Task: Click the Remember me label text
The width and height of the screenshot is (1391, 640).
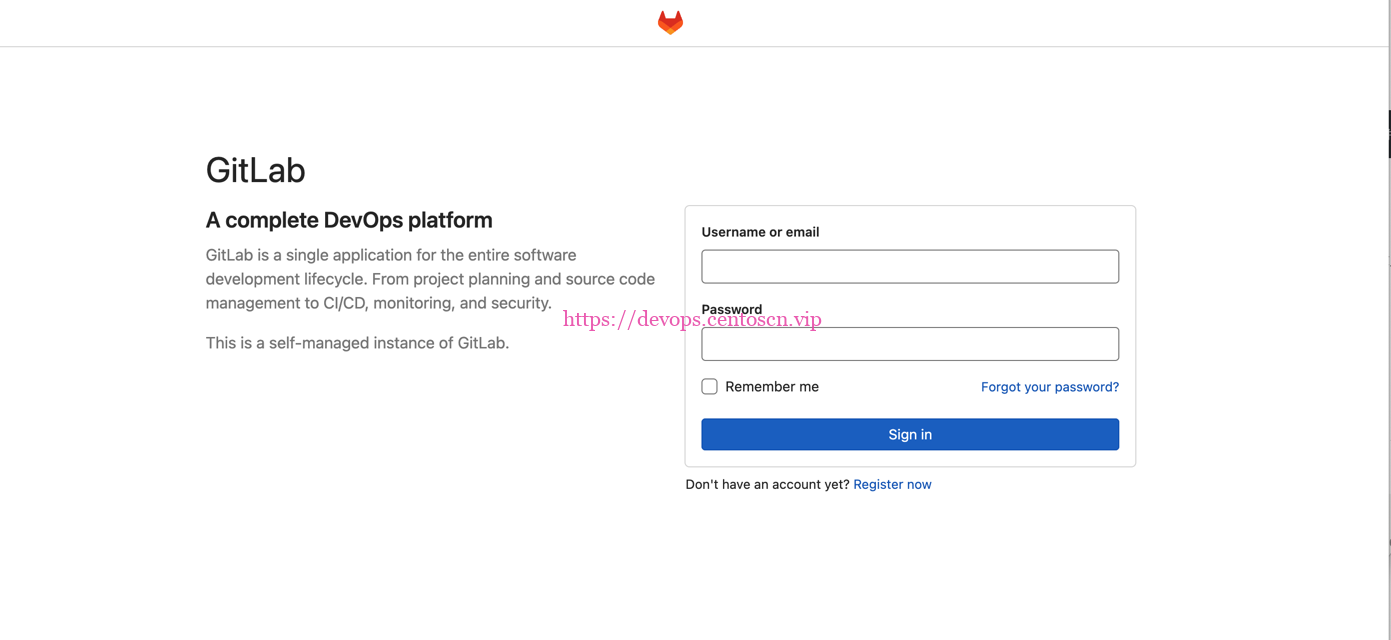Action: point(771,387)
